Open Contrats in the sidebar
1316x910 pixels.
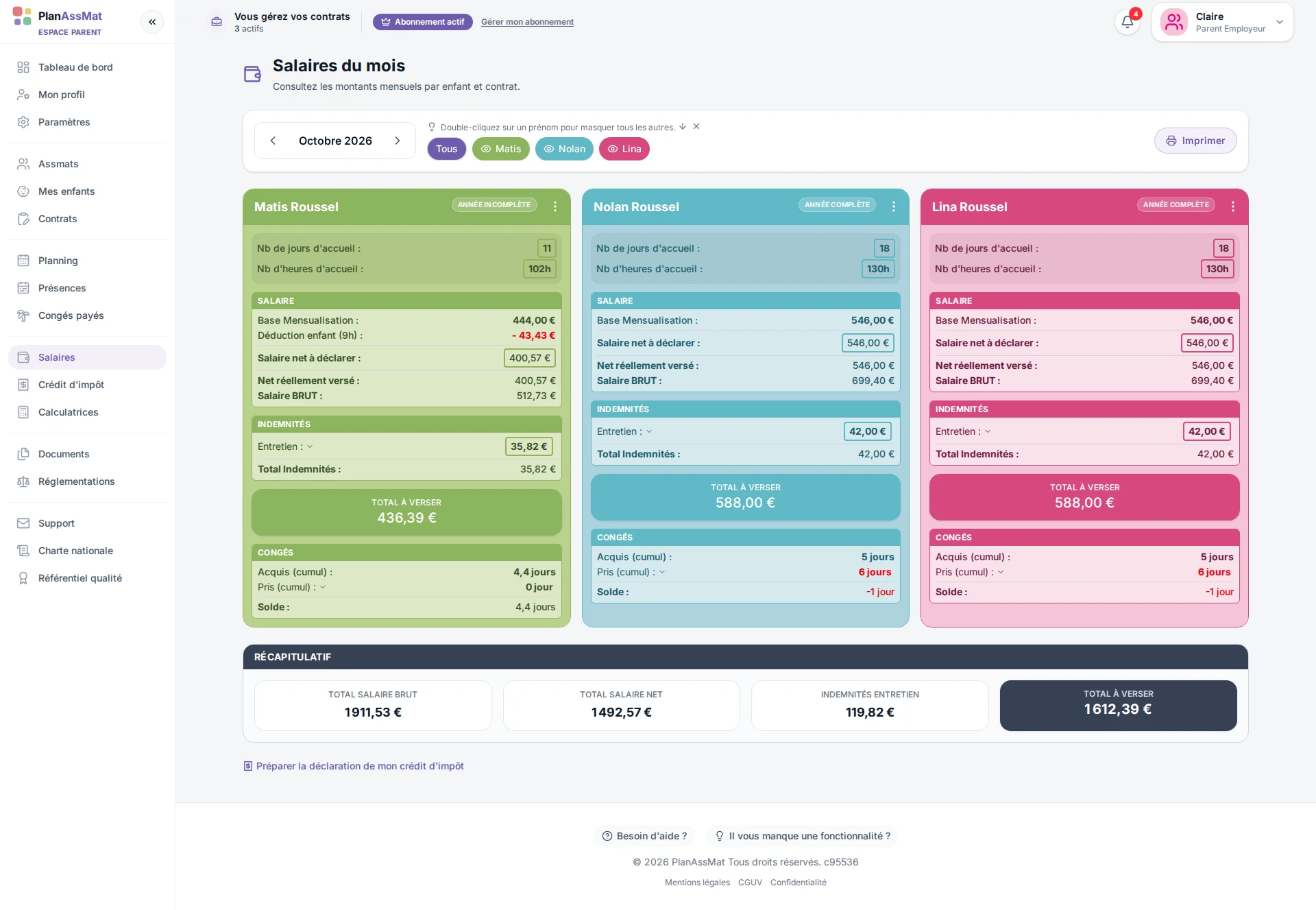(x=87, y=219)
